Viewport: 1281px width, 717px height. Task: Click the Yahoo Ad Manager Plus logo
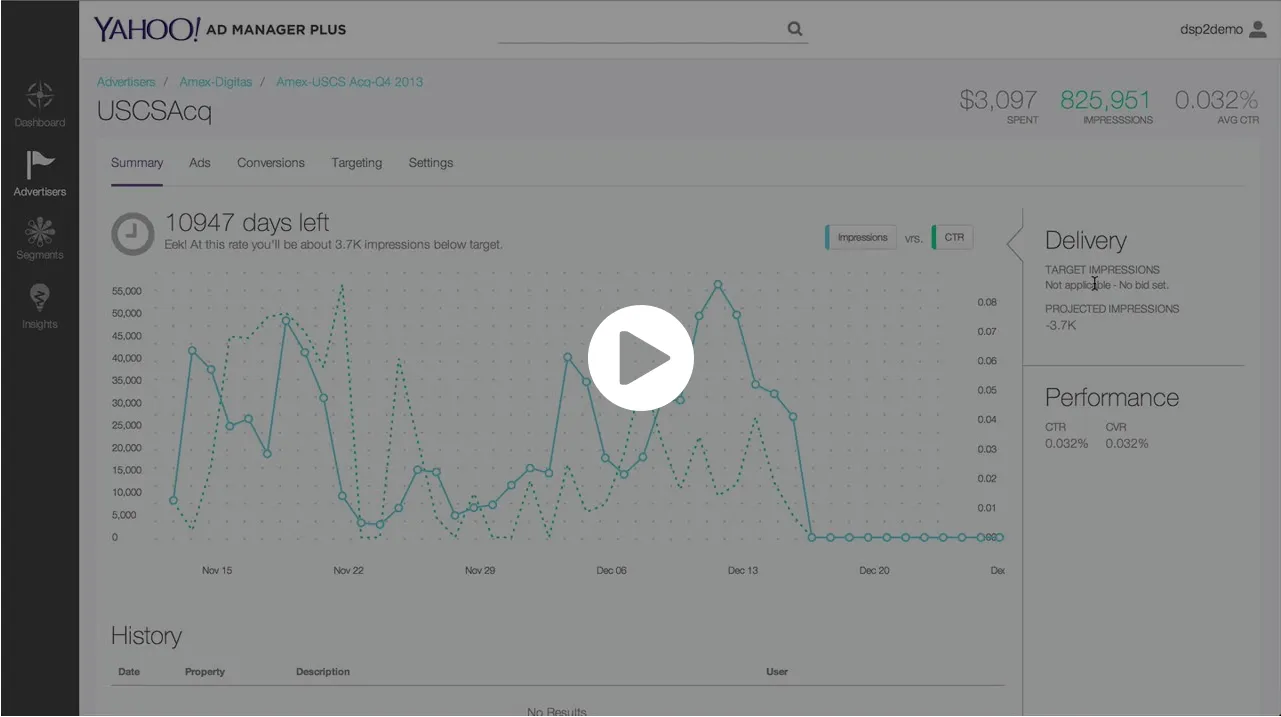pyautogui.click(x=220, y=29)
